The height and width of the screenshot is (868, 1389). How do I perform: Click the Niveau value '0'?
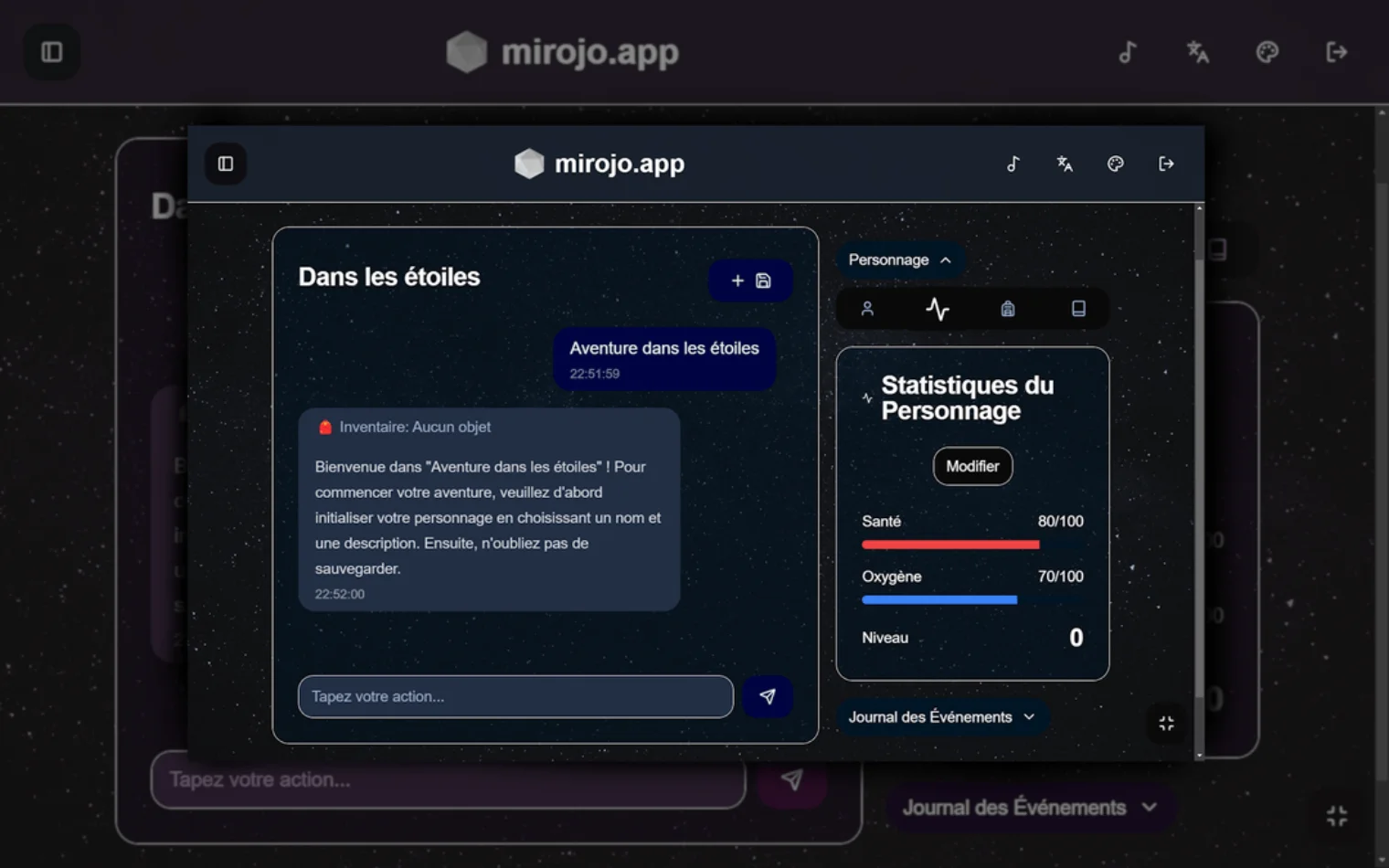1076,638
